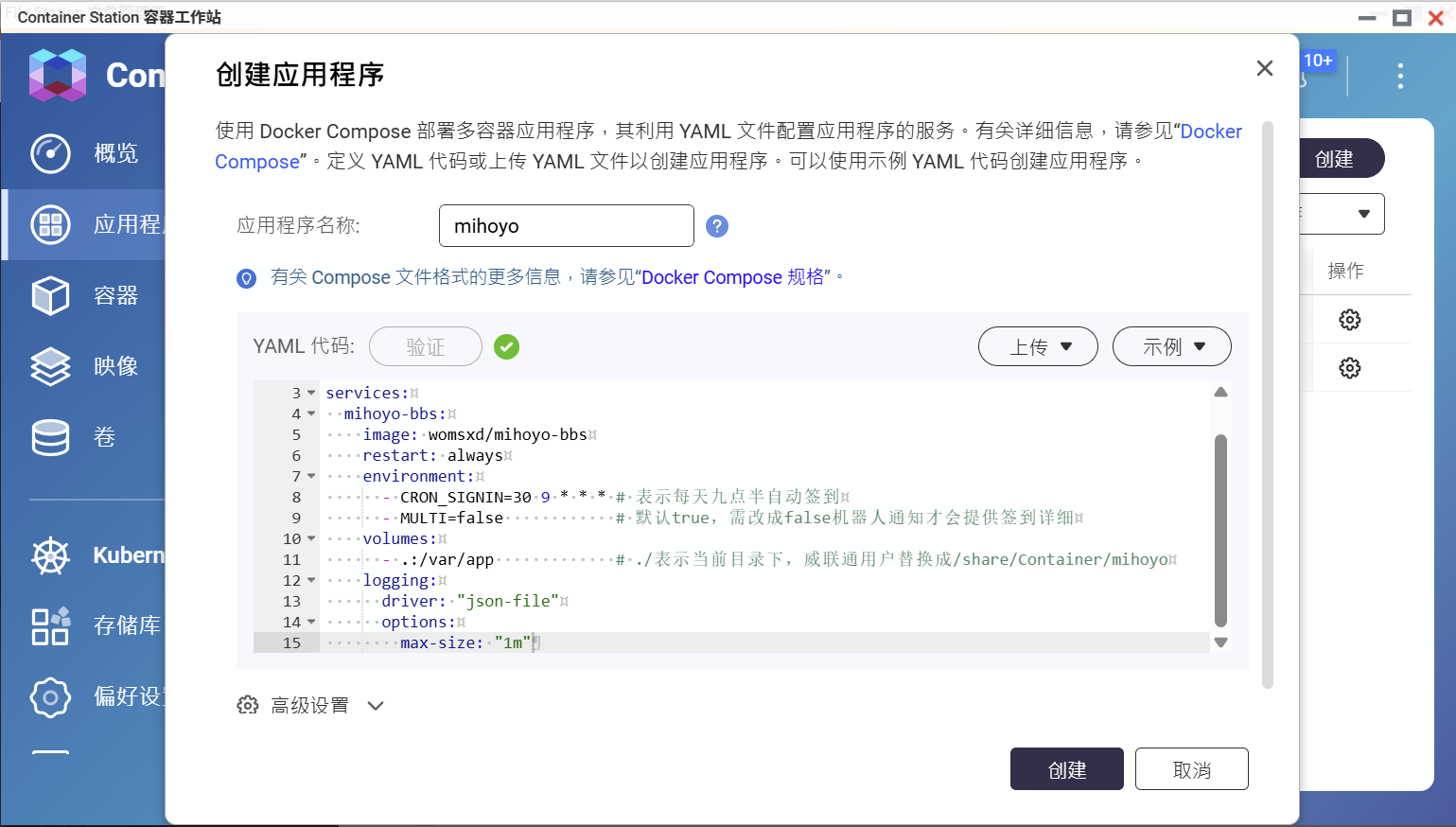
Task: Click the 存储库 sidebar menu label
Action: point(129,625)
